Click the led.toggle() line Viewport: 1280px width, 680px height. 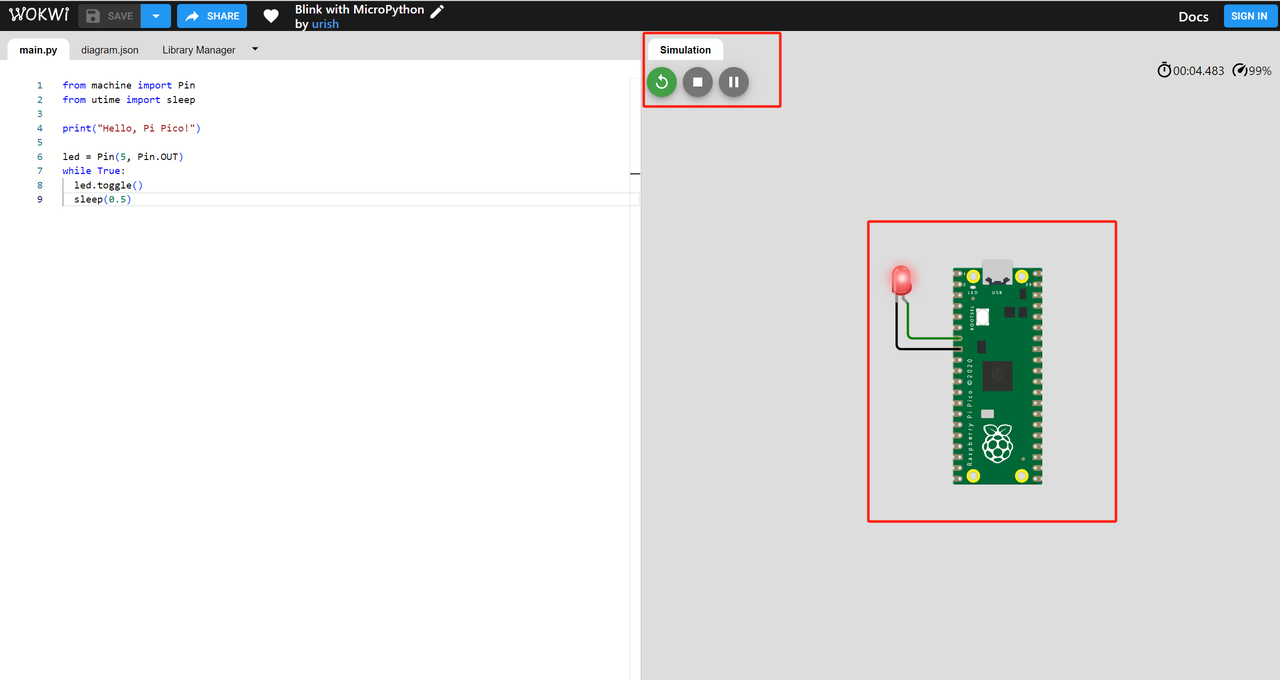tap(108, 185)
